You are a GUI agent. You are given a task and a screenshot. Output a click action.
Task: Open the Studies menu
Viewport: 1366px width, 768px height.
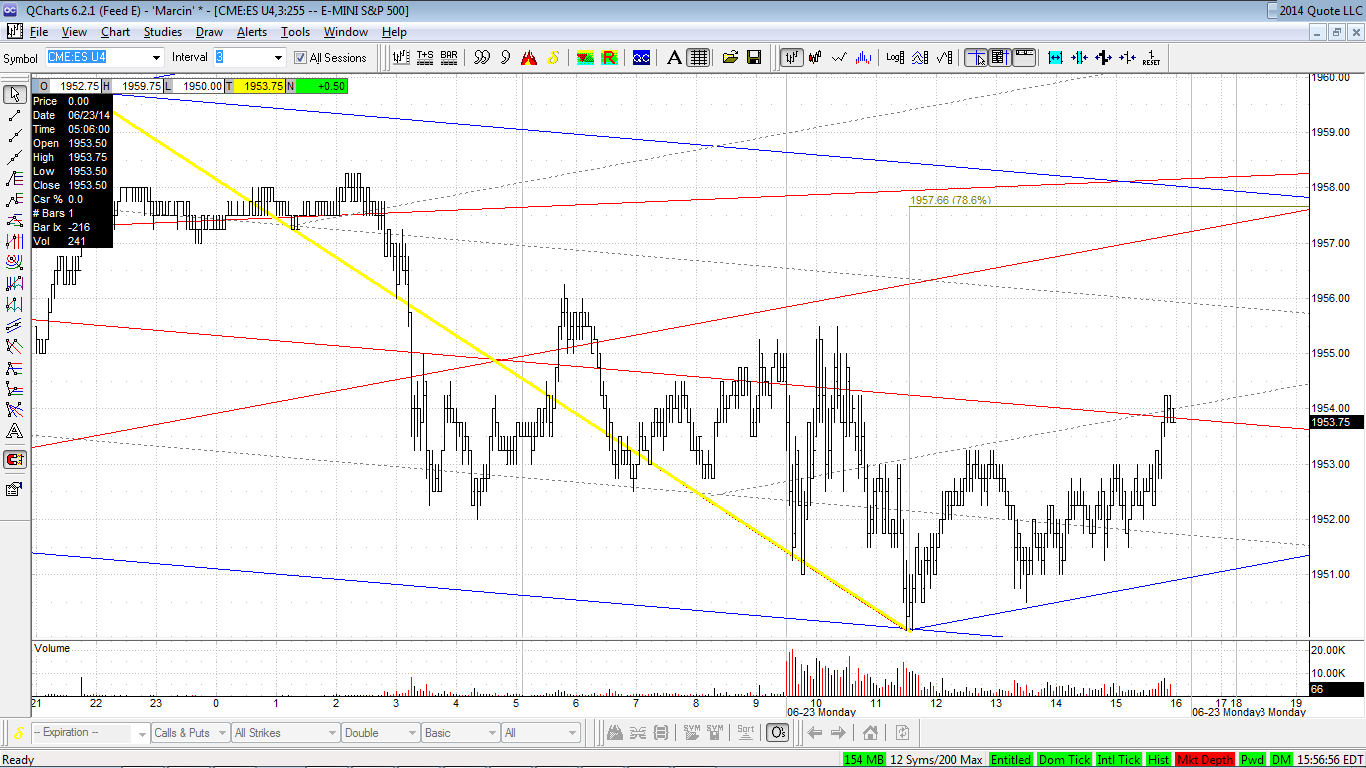click(x=163, y=32)
